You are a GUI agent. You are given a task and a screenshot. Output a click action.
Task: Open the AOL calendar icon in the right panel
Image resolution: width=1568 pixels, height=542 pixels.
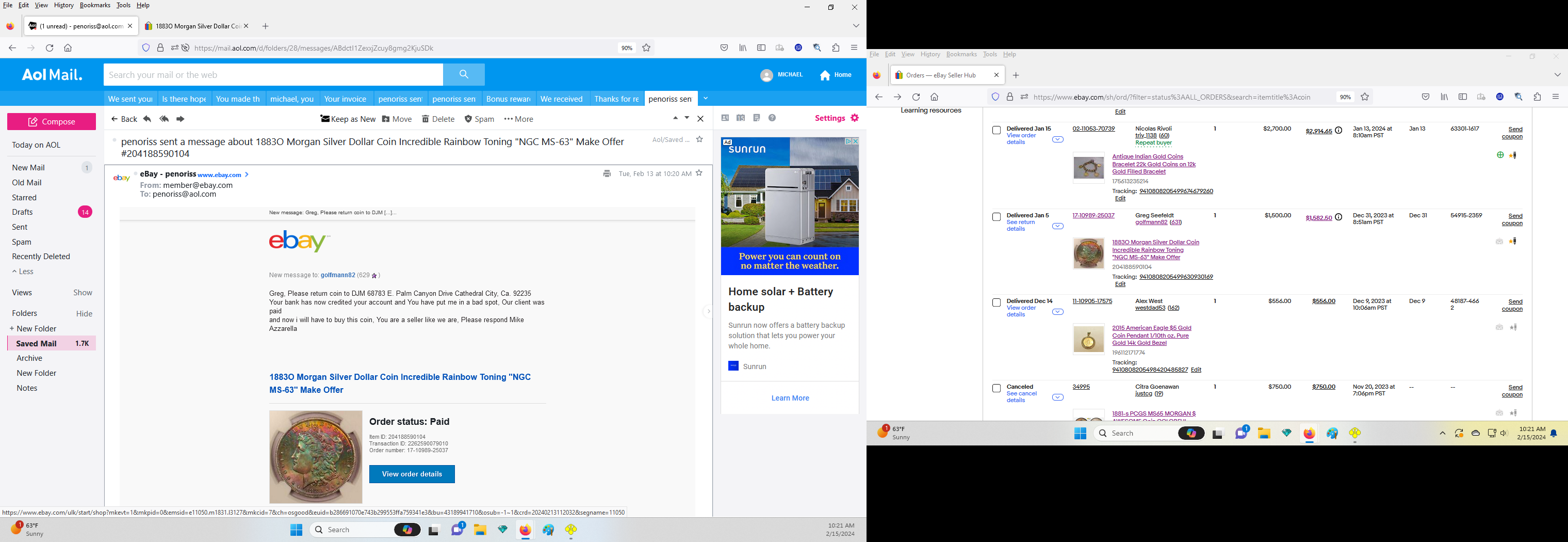tap(741, 118)
